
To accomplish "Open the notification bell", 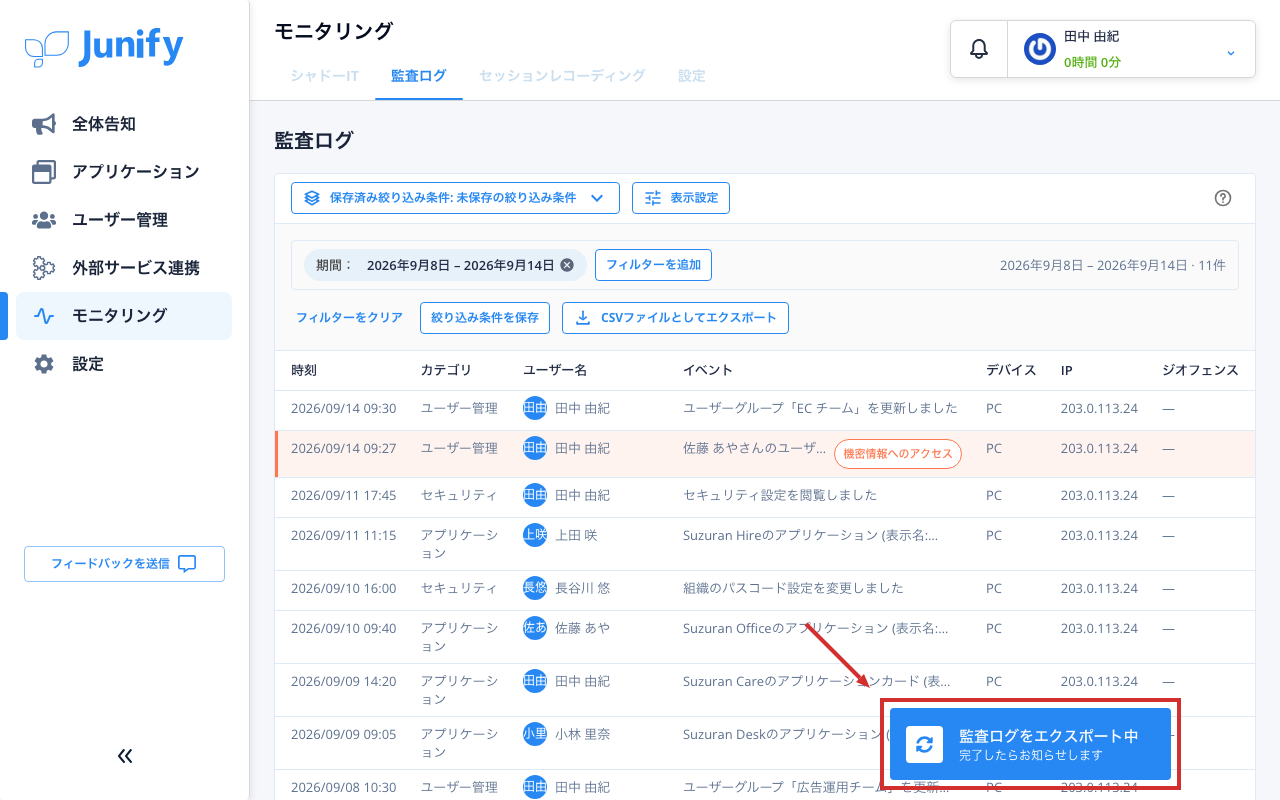I will (979, 49).
